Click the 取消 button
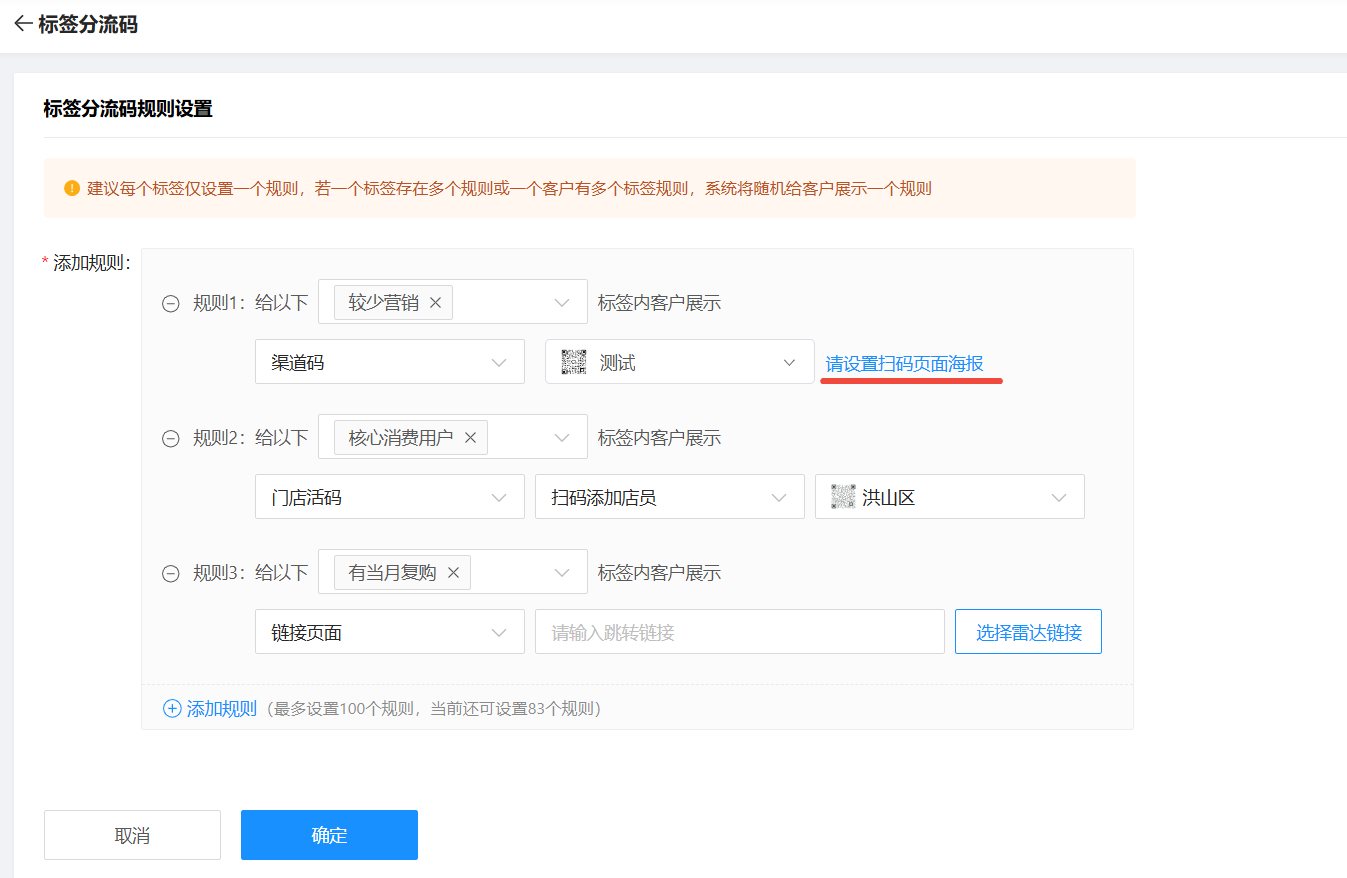 tap(132, 835)
